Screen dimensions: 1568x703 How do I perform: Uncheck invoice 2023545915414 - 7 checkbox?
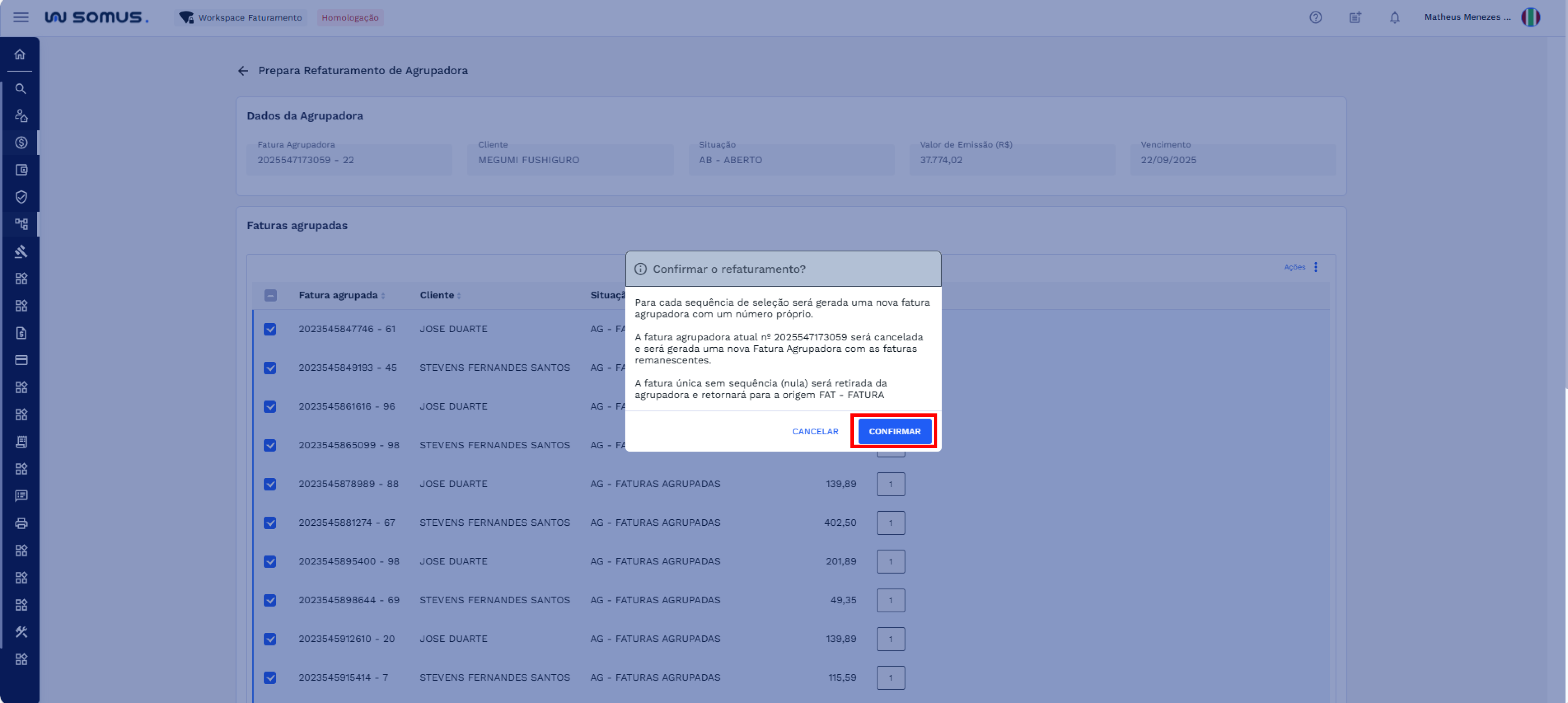(x=270, y=678)
